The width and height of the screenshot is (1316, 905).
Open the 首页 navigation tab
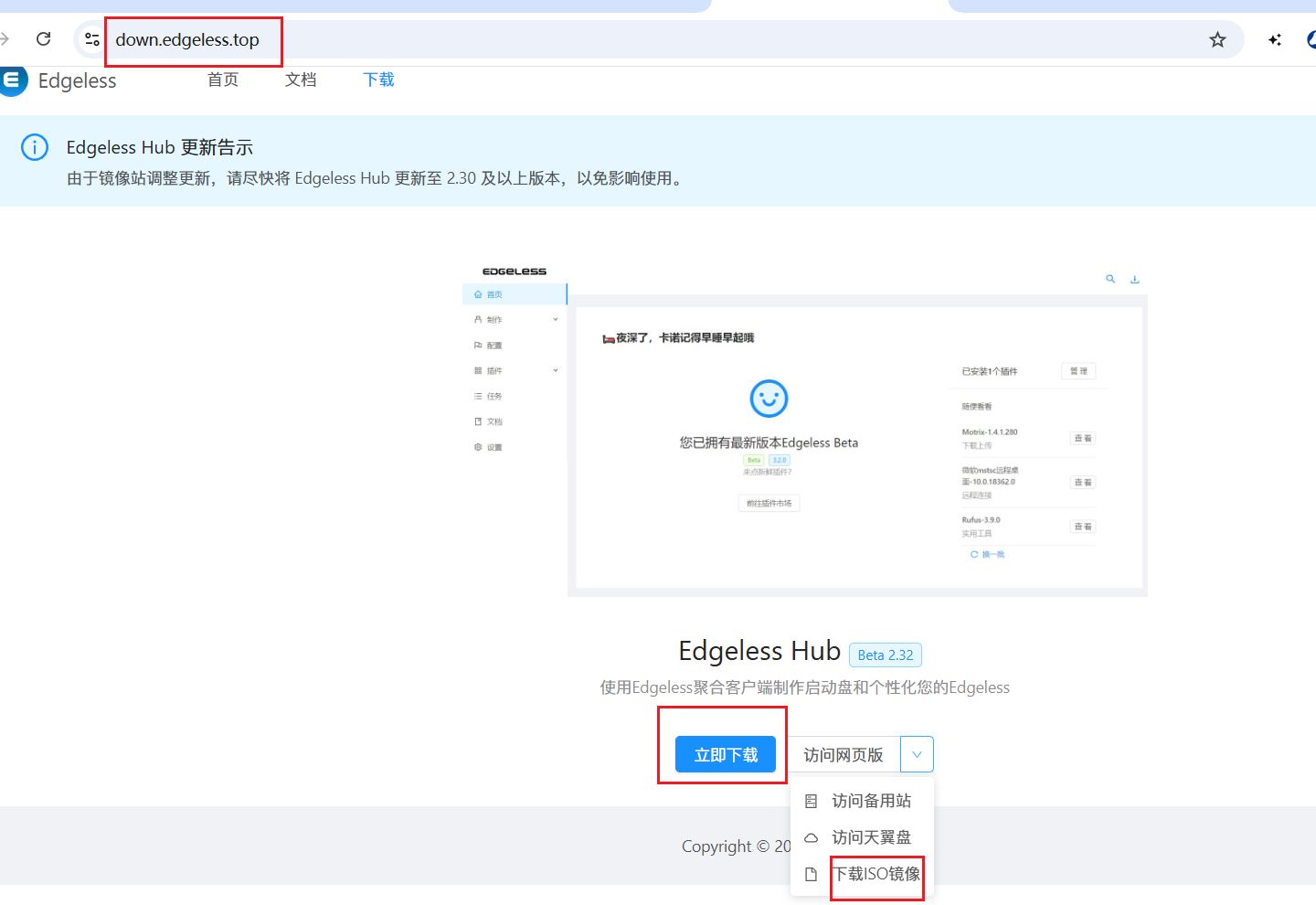coord(223,80)
